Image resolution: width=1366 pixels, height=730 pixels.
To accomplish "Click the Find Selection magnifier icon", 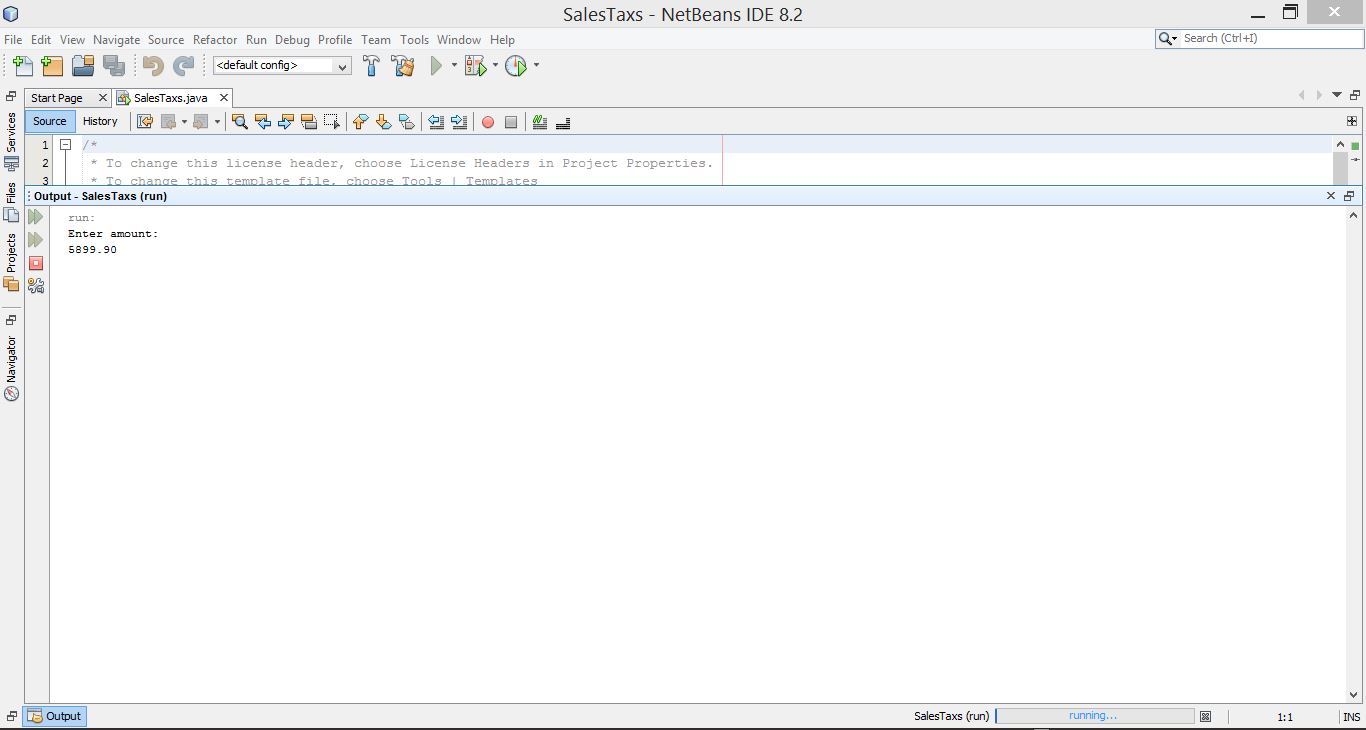I will 239,122.
